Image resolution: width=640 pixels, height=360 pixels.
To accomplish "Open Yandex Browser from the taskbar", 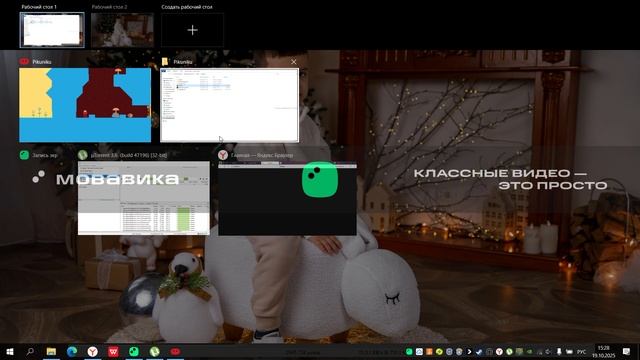I will point(93,351).
